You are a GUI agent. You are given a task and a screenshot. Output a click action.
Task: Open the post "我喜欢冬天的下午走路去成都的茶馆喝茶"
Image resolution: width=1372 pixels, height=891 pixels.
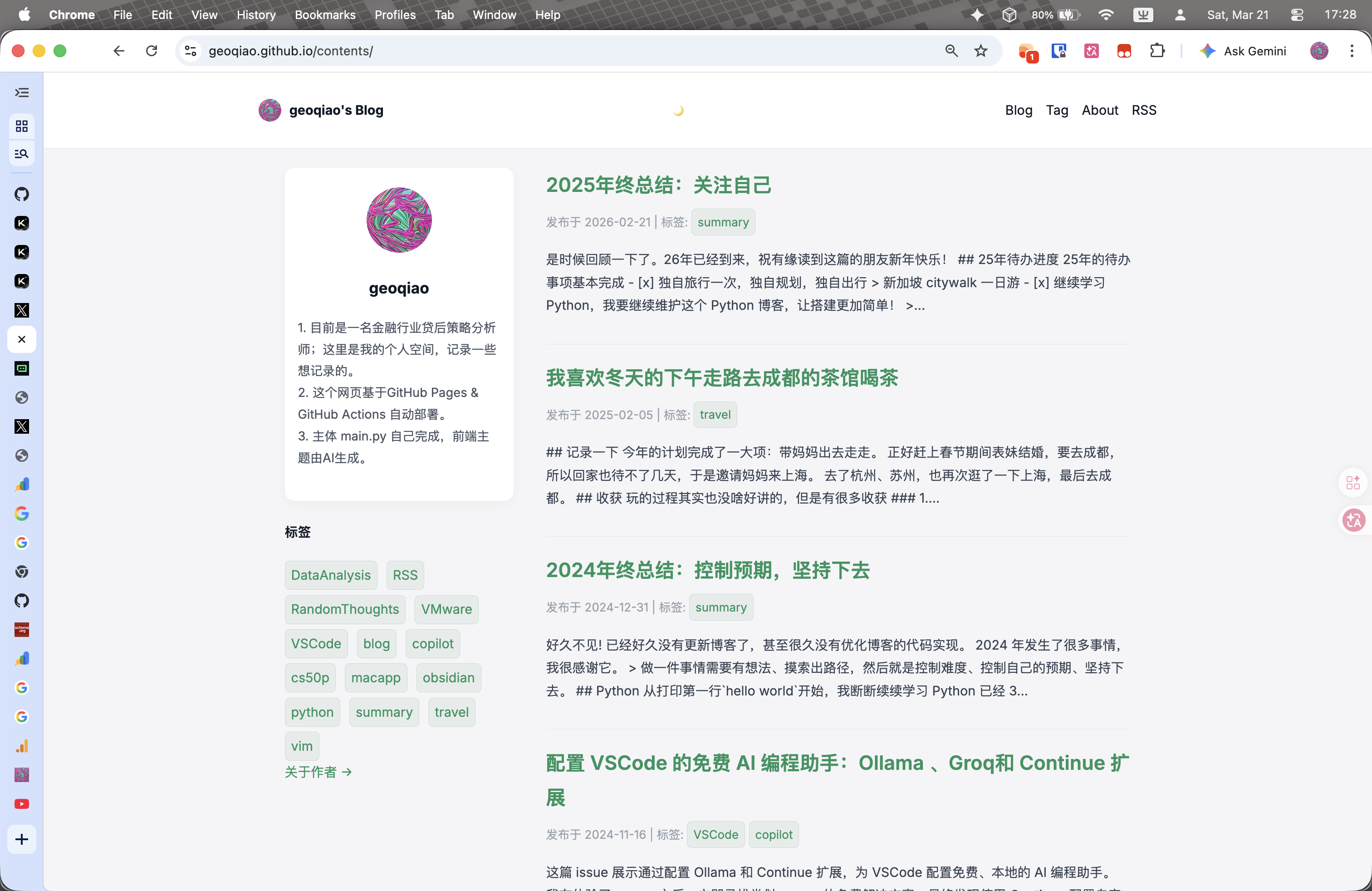coord(722,377)
